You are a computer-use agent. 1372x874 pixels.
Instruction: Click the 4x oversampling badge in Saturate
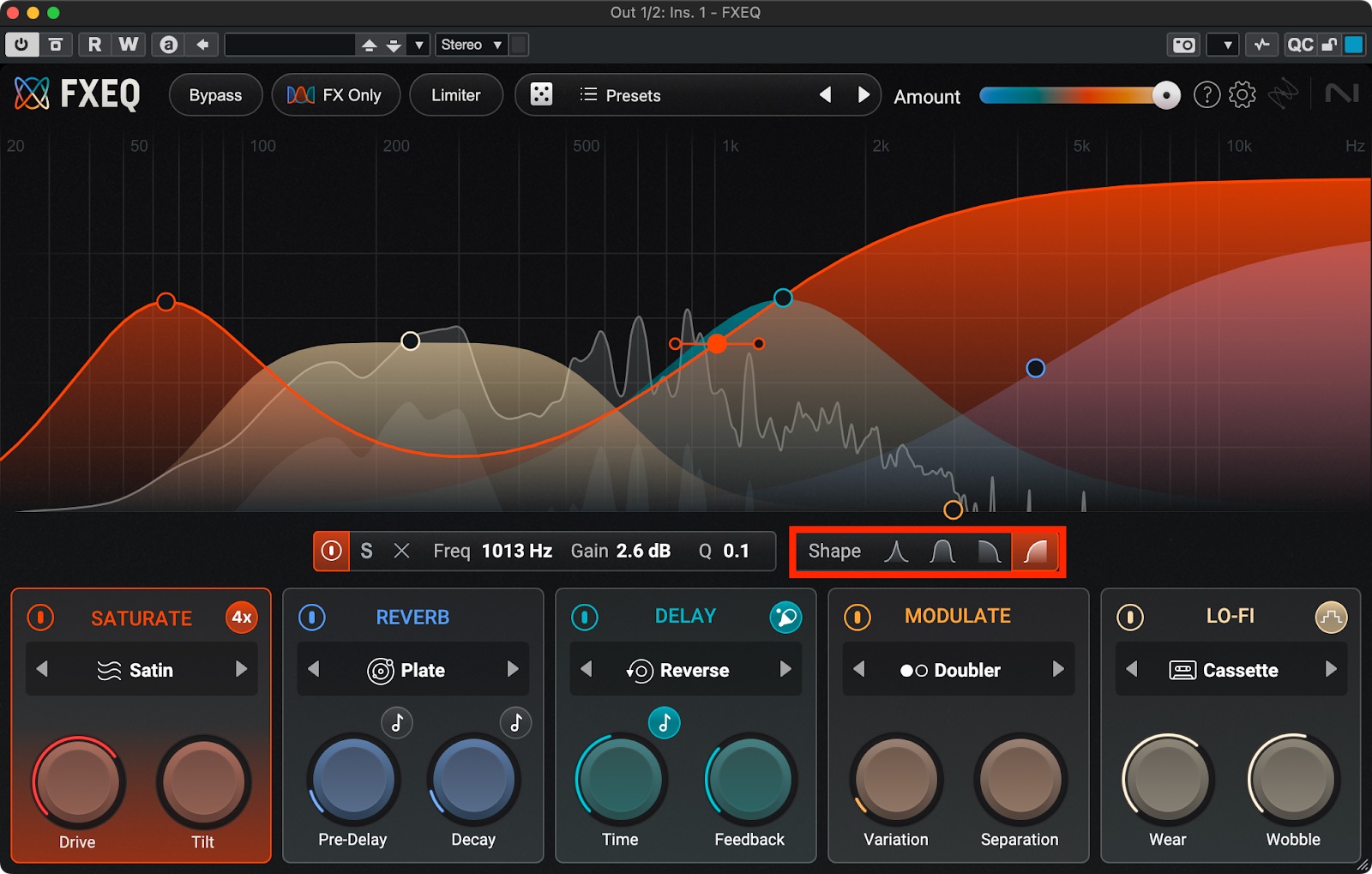click(242, 618)
